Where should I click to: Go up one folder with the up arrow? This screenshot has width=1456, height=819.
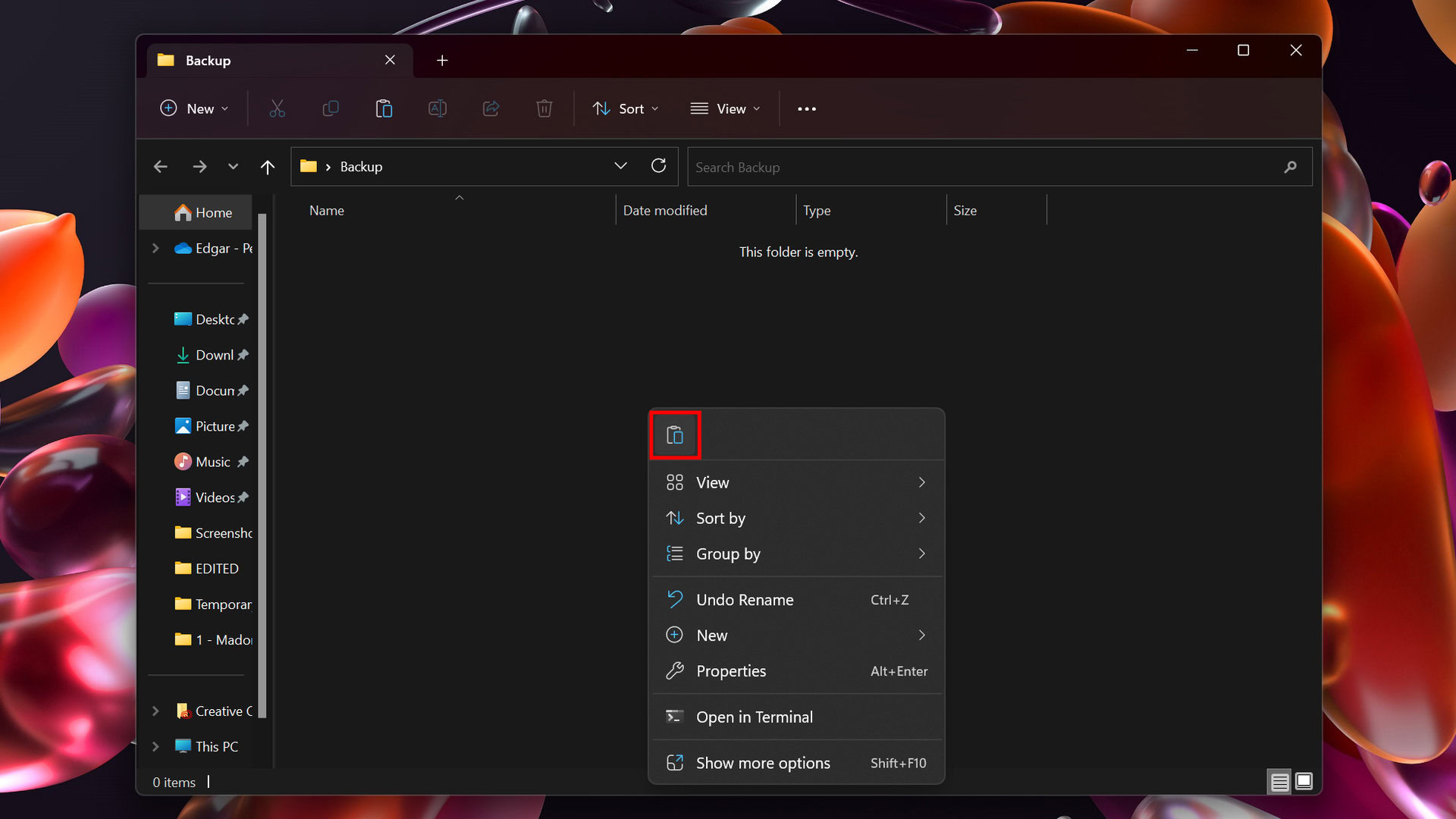point(267,167)
